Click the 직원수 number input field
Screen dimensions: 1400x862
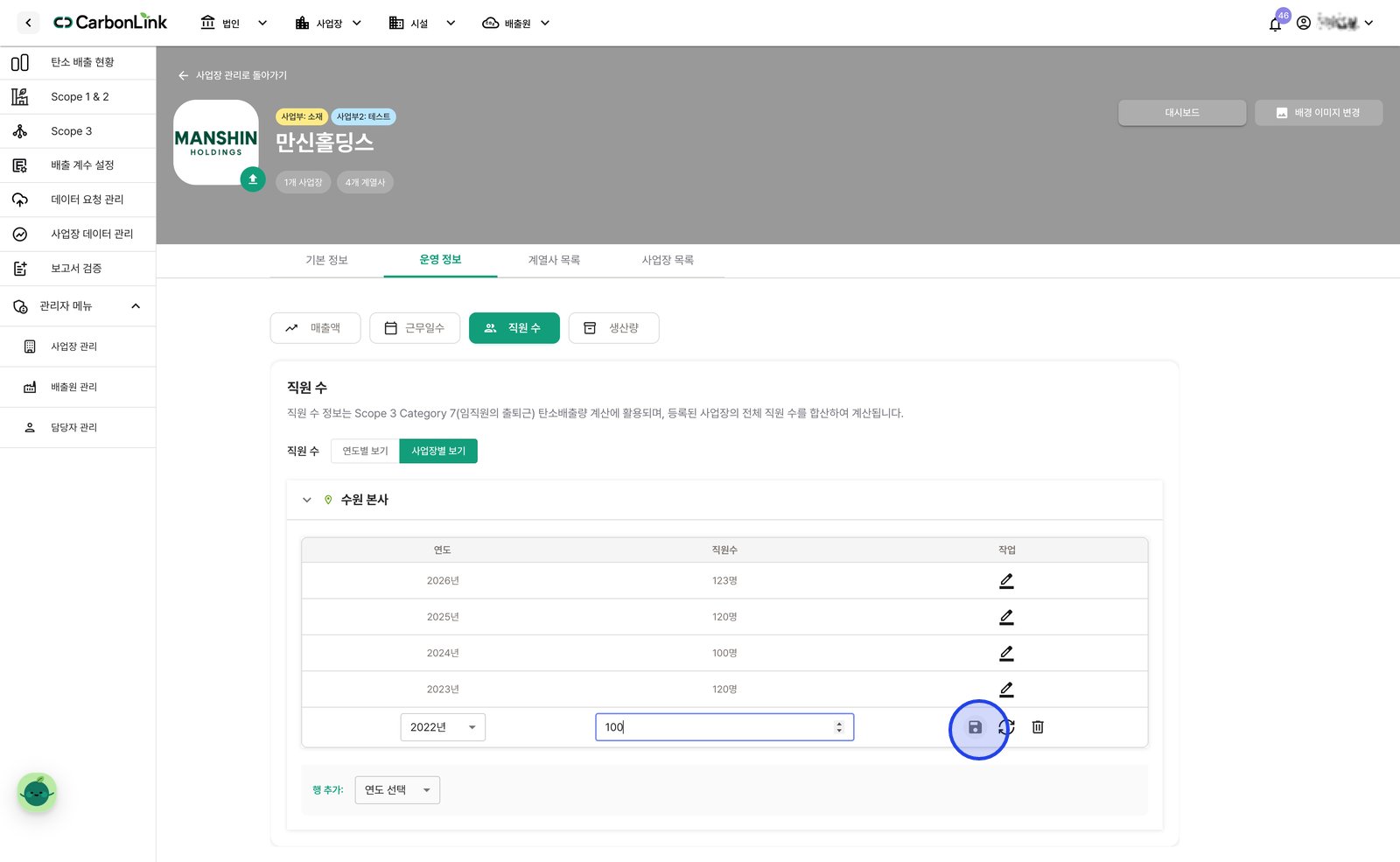pos(724,727)
